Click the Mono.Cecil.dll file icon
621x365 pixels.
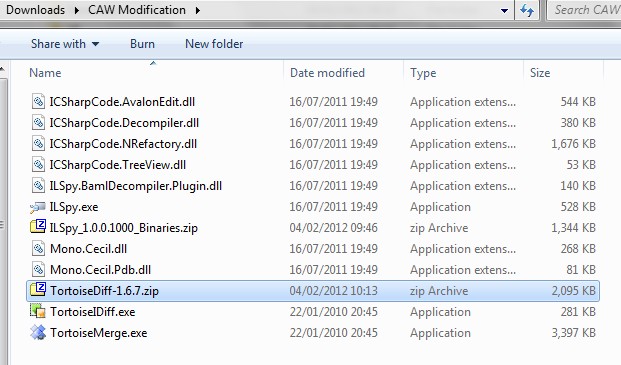point(38,249)
